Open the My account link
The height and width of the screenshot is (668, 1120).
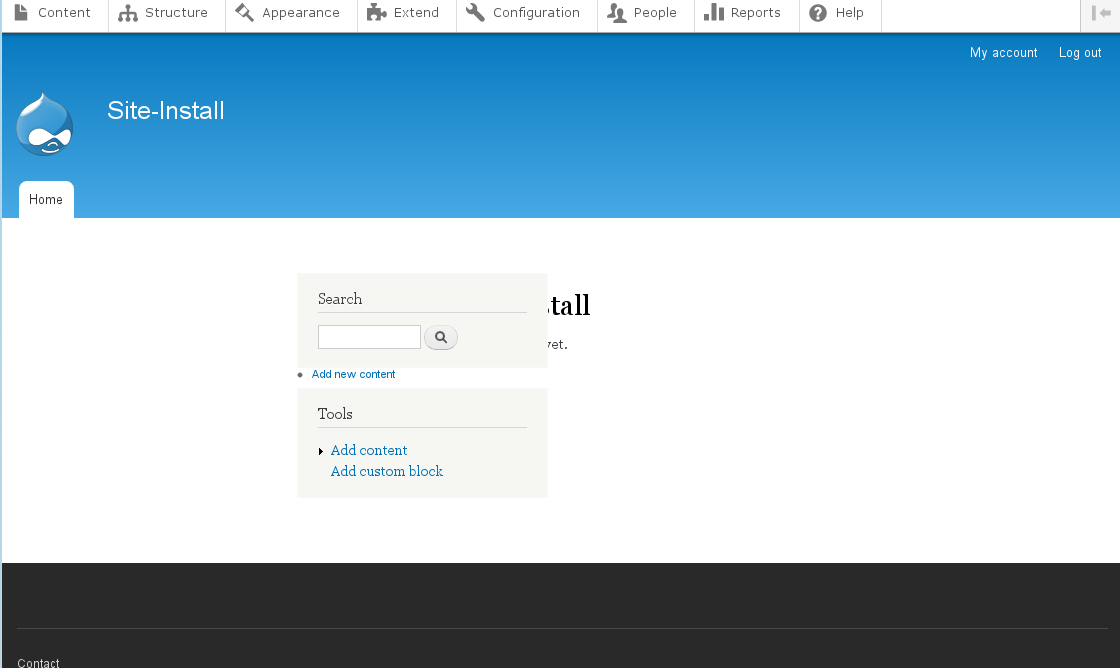pos(1004,52)
